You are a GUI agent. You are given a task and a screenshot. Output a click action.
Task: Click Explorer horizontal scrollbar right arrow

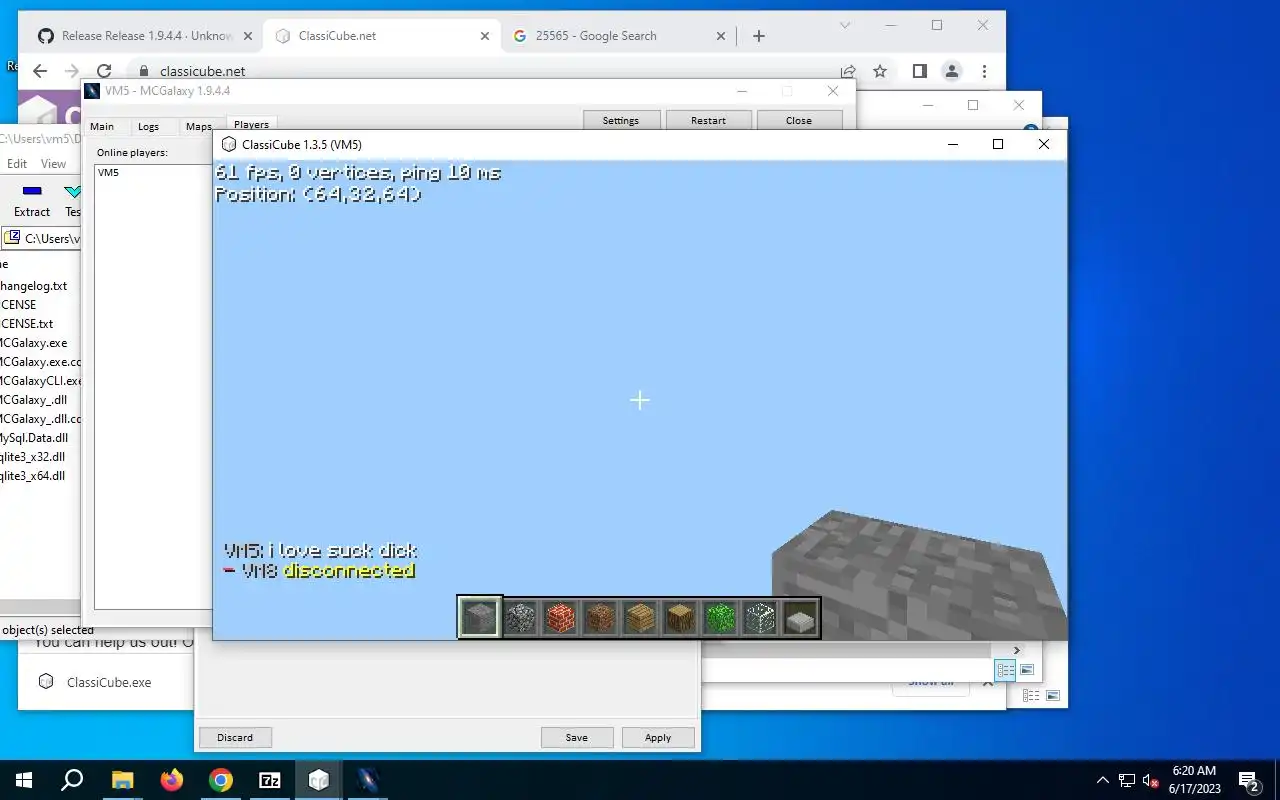[x=1017, y=650]
